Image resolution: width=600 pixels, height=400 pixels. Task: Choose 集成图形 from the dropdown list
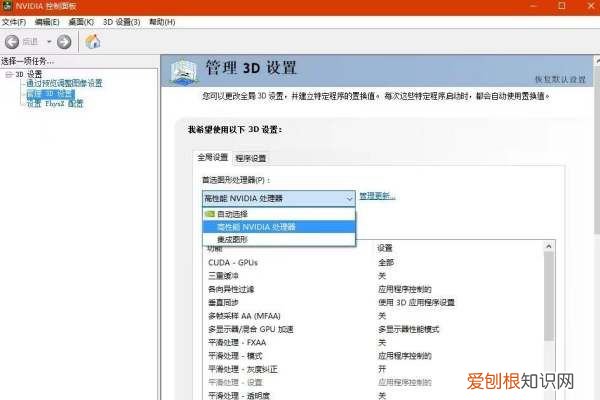point(279,240)
